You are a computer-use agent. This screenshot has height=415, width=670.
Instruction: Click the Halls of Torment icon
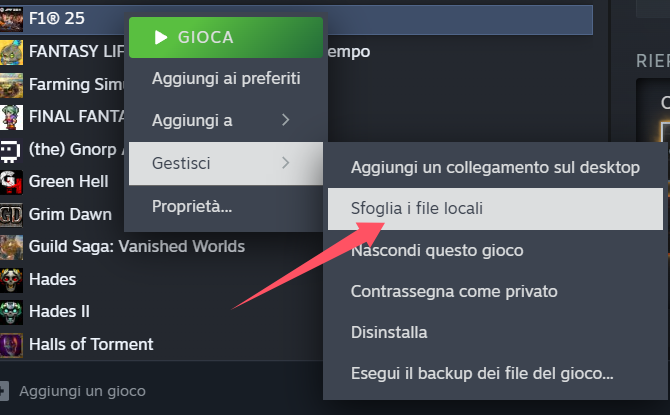point(11,344)
